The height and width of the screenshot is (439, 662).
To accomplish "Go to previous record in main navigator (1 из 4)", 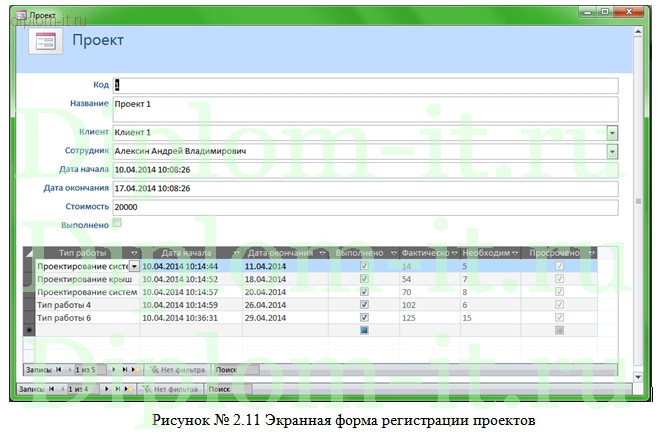I will pyautogui.click(x=62, y=389).
